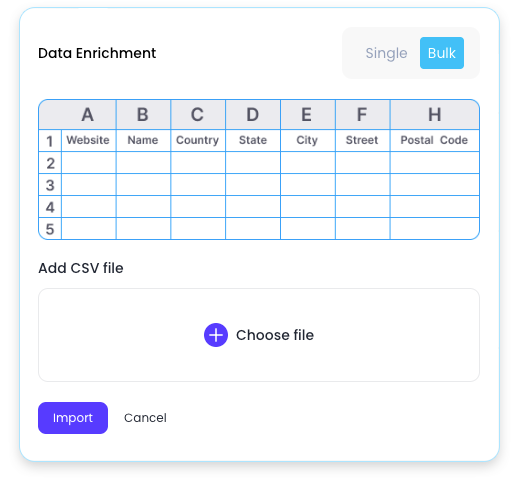Click the Import button
Viewport: 519px width, 485px height.
tap(73, 418)
